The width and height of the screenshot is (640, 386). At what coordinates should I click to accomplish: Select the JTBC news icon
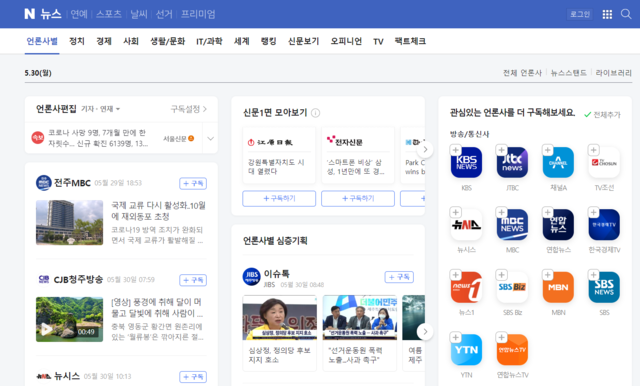pyautogui.click(x=512, y=162)
